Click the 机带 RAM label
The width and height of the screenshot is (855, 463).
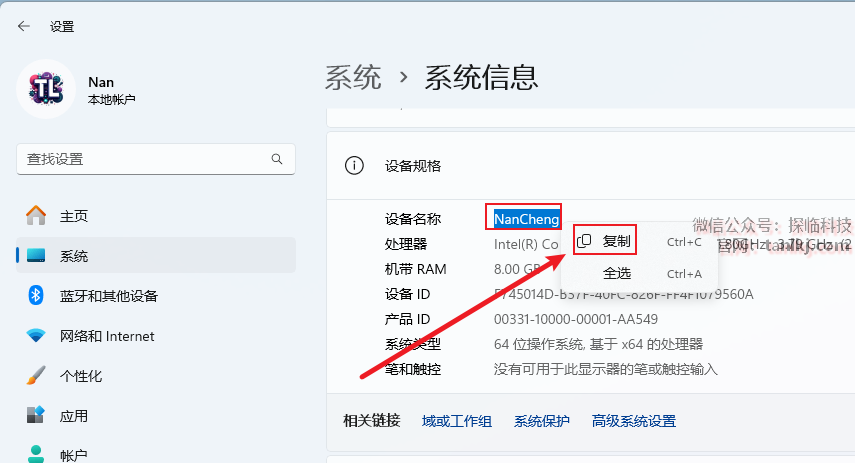[x=416, y=269]
